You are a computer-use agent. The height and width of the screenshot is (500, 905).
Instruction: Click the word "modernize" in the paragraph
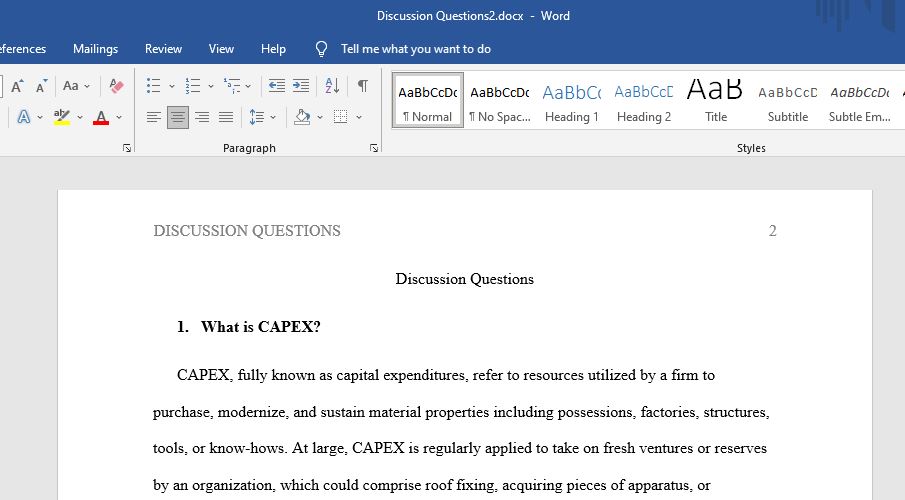click(x=251, y=412)
